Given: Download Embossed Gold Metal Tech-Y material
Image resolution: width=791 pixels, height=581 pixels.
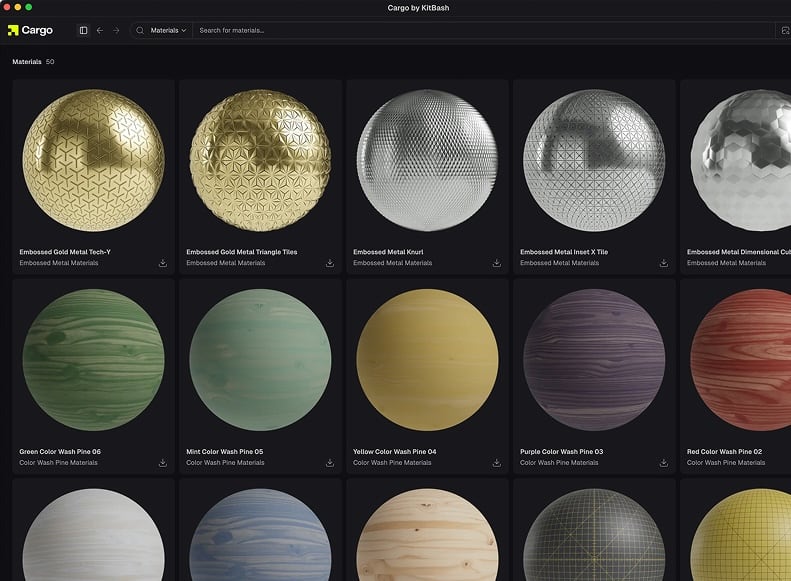Looking at the screenshot, I should (x=163, y=263).
